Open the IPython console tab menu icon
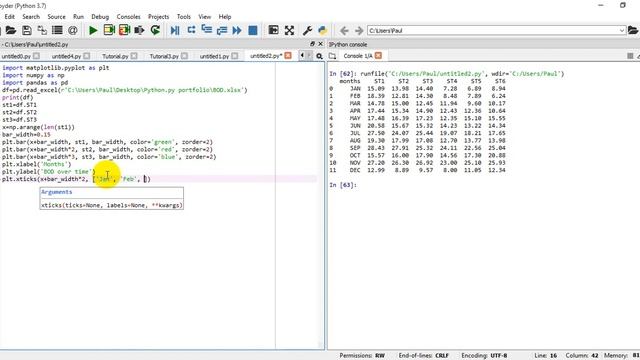This screenshot has width=640, height=360. coord(333,56)
